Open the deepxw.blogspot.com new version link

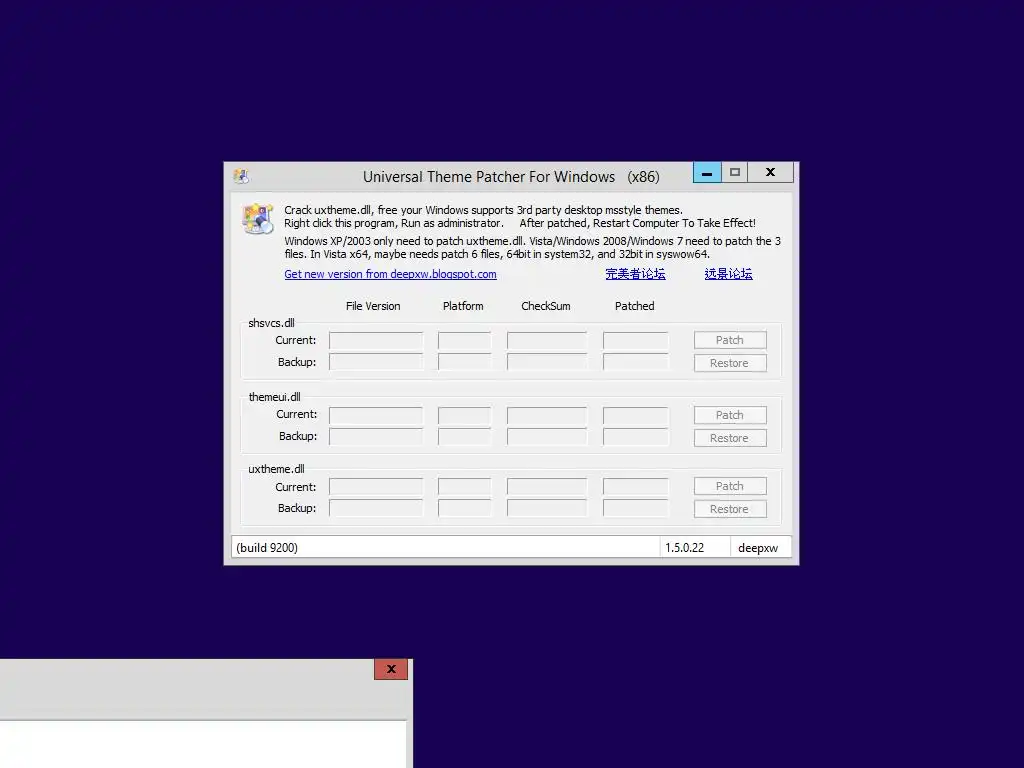[x=391, y=274]
